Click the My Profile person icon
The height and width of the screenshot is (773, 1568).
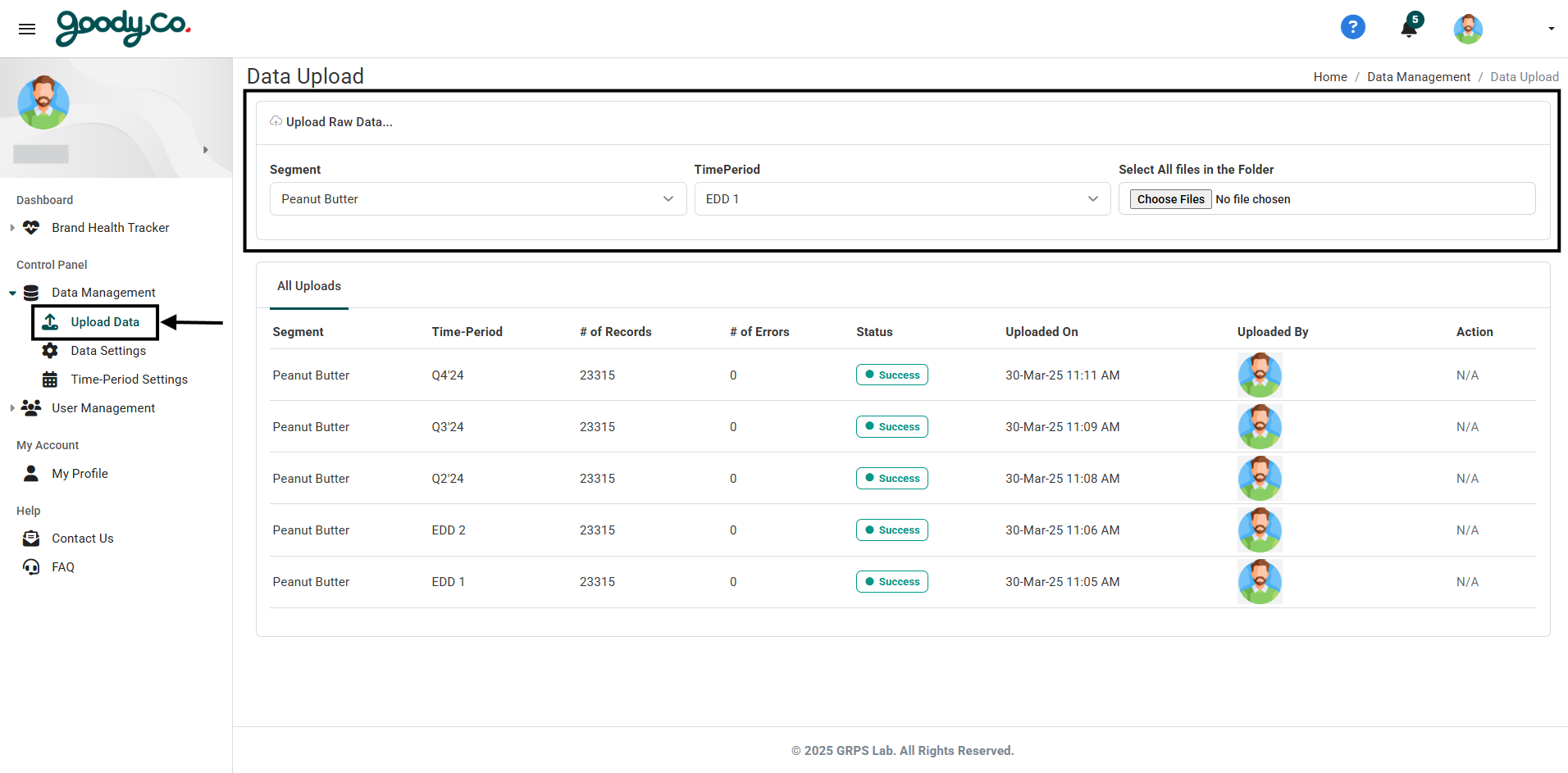pos(30,473)
